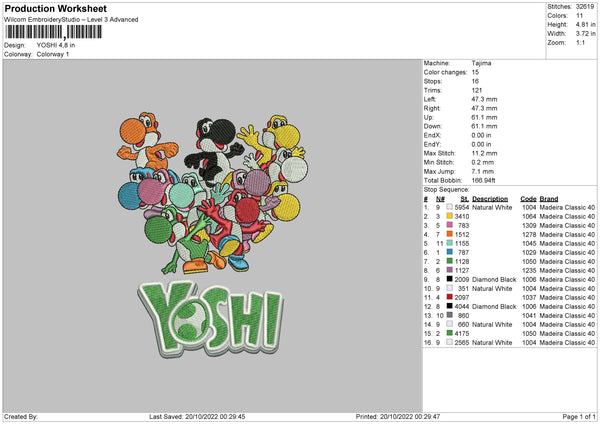Select the red swatch in stop 11
The width and height of the screenshot is (600, 424).
point(450,297)
